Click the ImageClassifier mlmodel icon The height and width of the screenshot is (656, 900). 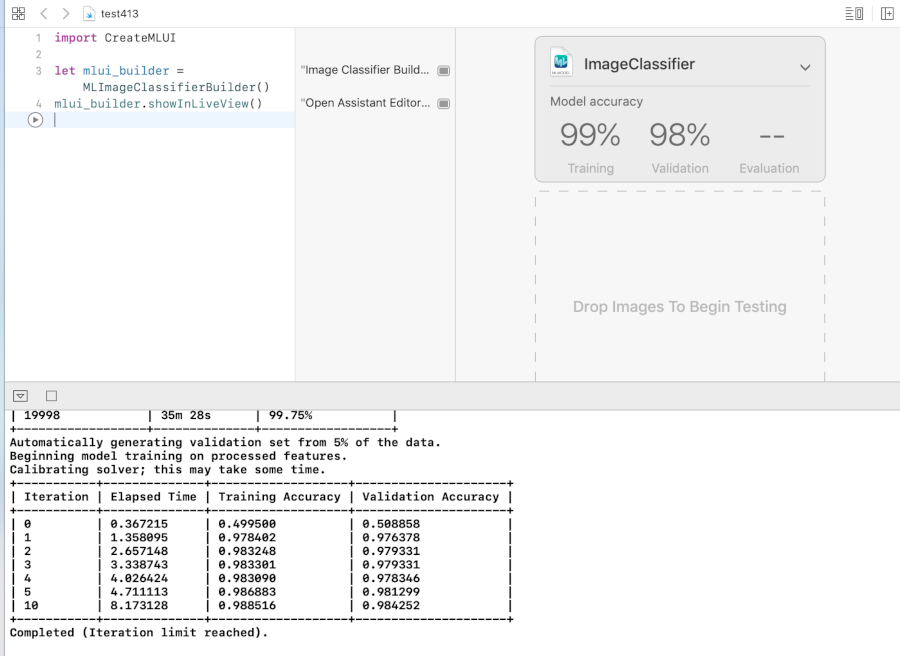pyautogui.click(x=561, y=62)
